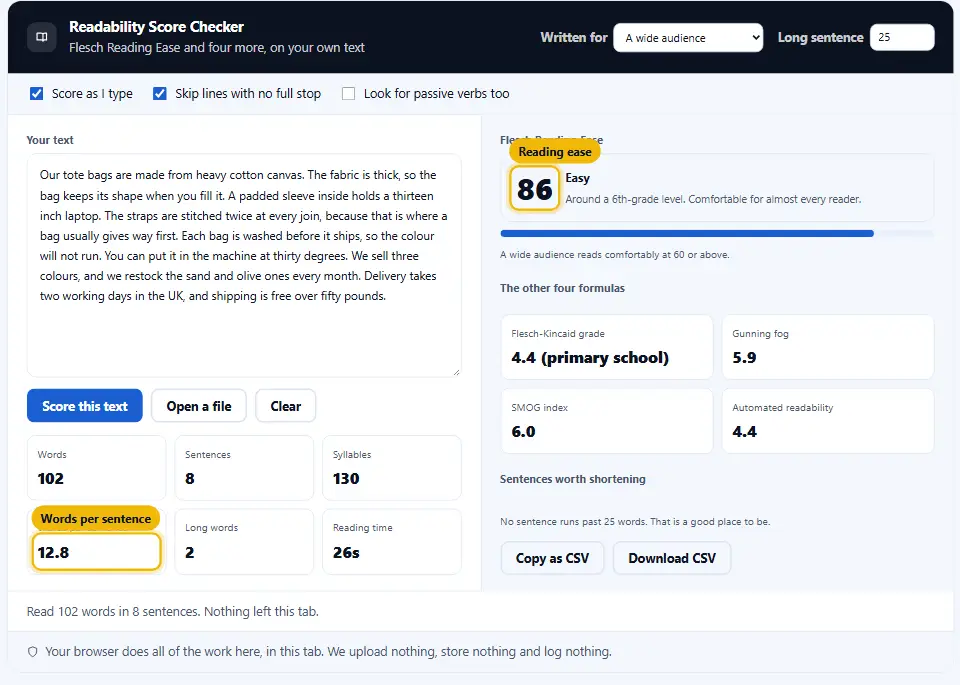
Task: Click the Sentences count value 8
Action: coord(190,479)
